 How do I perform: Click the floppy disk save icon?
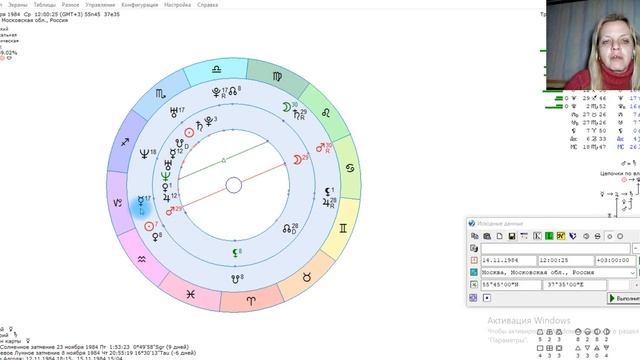tap(512, 236)
